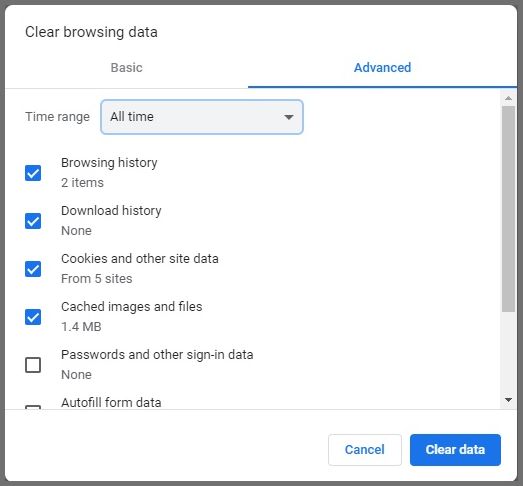Uncheck Cached images and files checkbox
This screenshot has height=486, width=523.
click(x=33, y=317)
